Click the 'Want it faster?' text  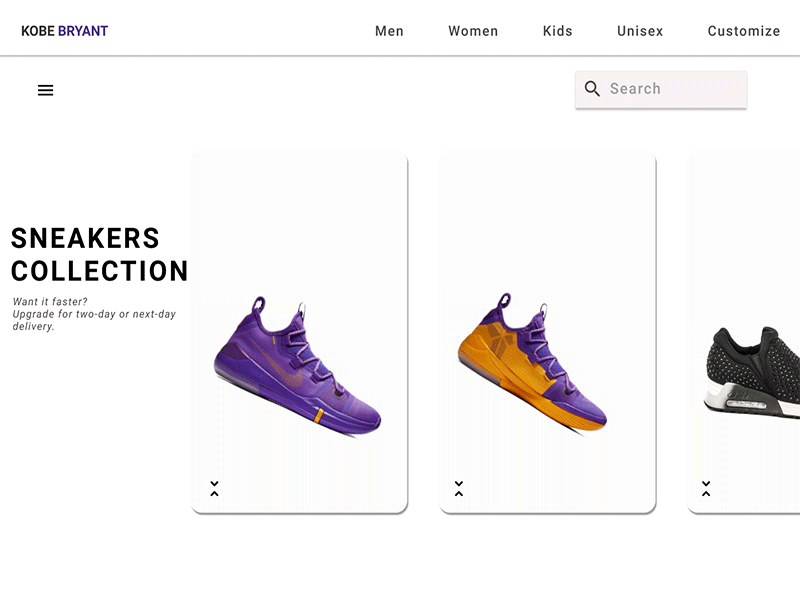50,301
